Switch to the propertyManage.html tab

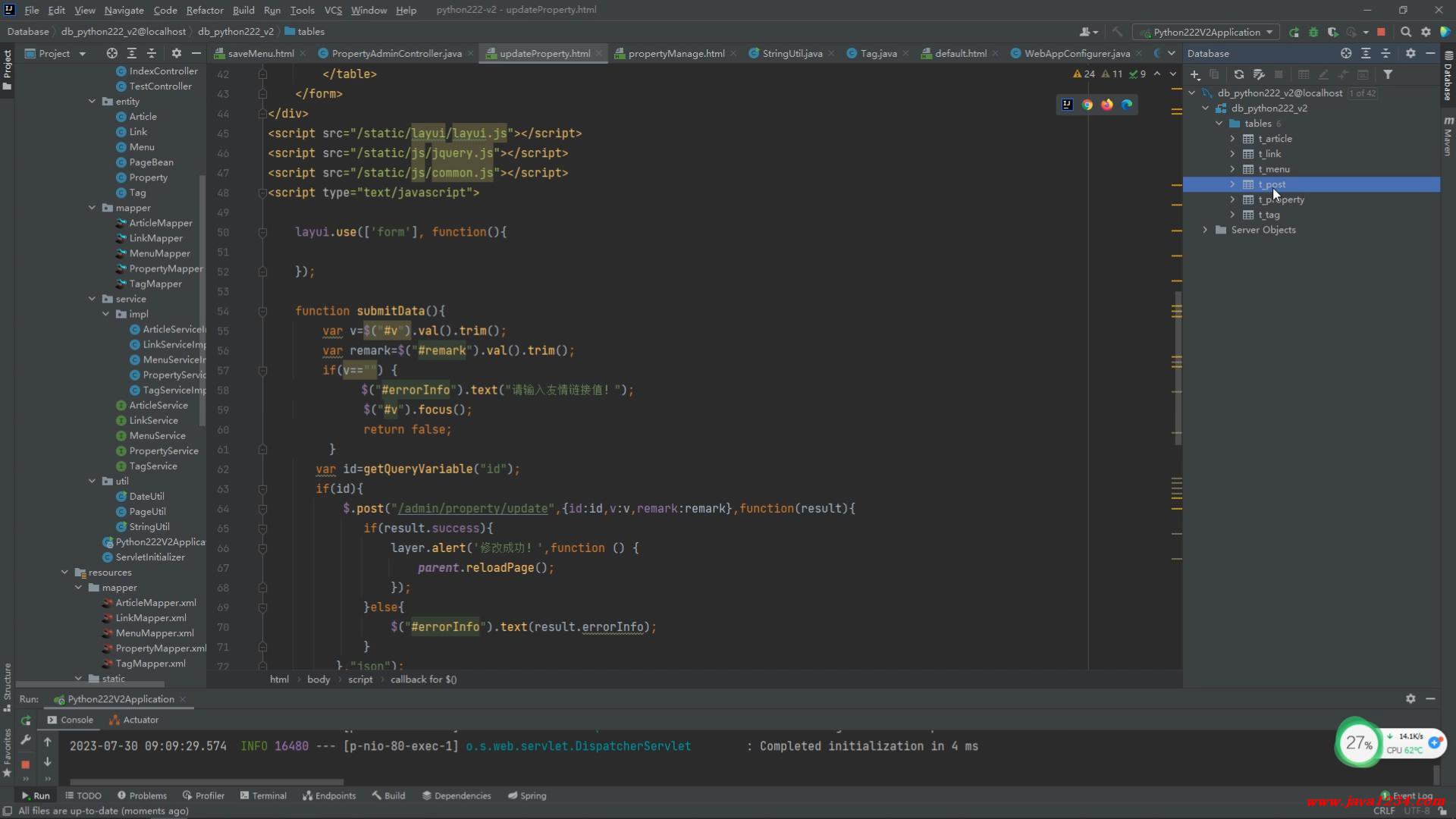coord(676,53)
